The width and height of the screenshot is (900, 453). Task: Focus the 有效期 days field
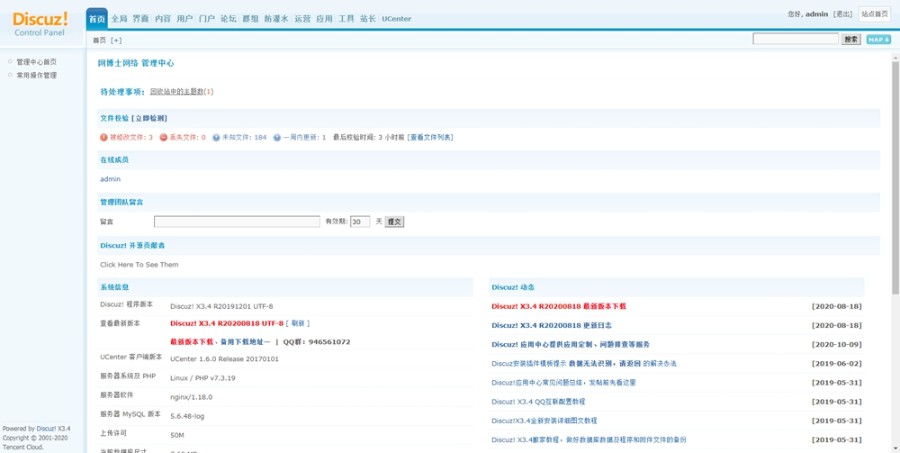360,222
